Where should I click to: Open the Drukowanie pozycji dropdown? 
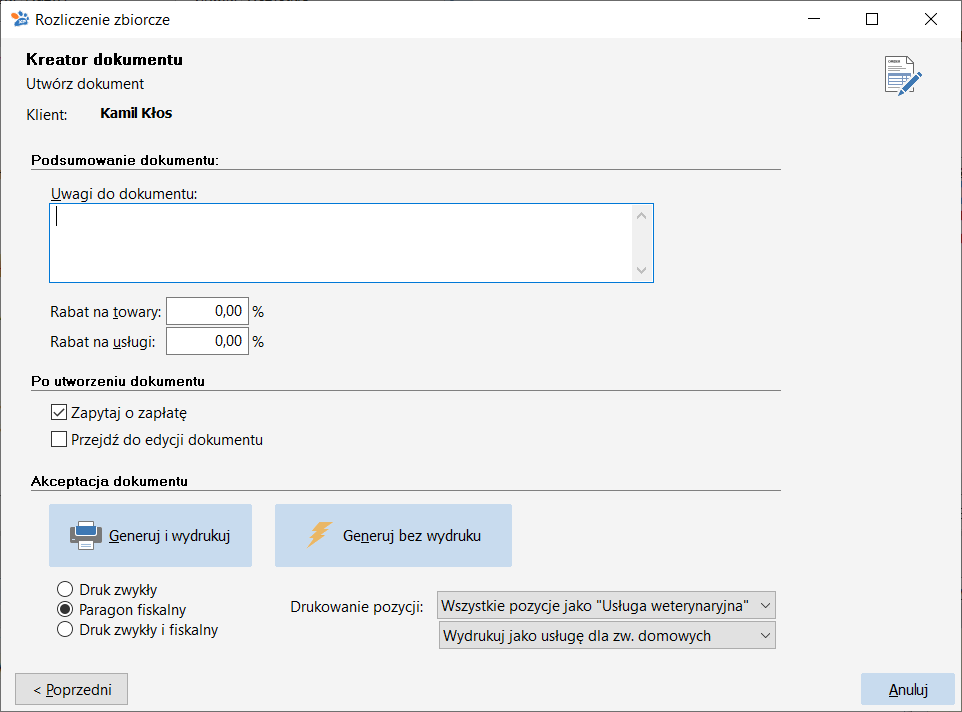pos(606,606)
